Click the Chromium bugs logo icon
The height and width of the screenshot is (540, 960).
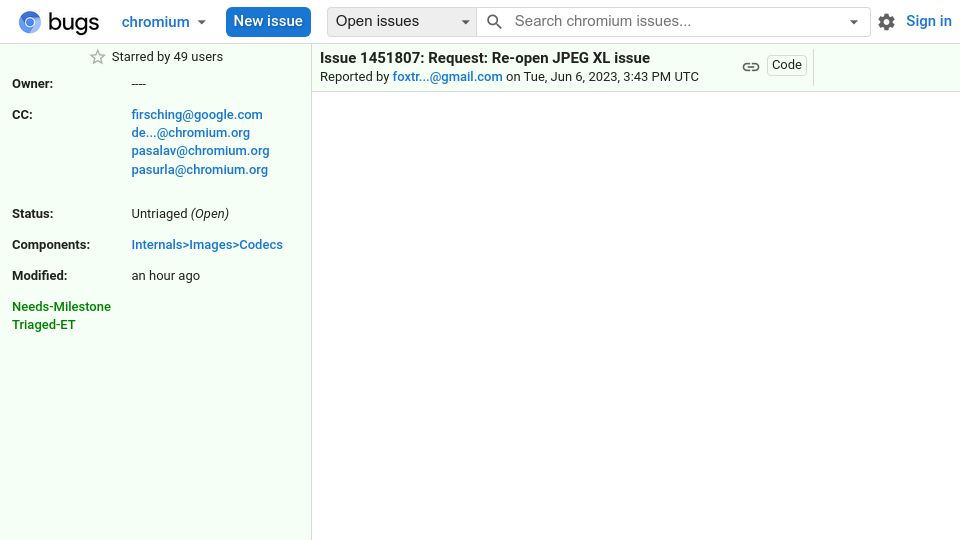29,22
